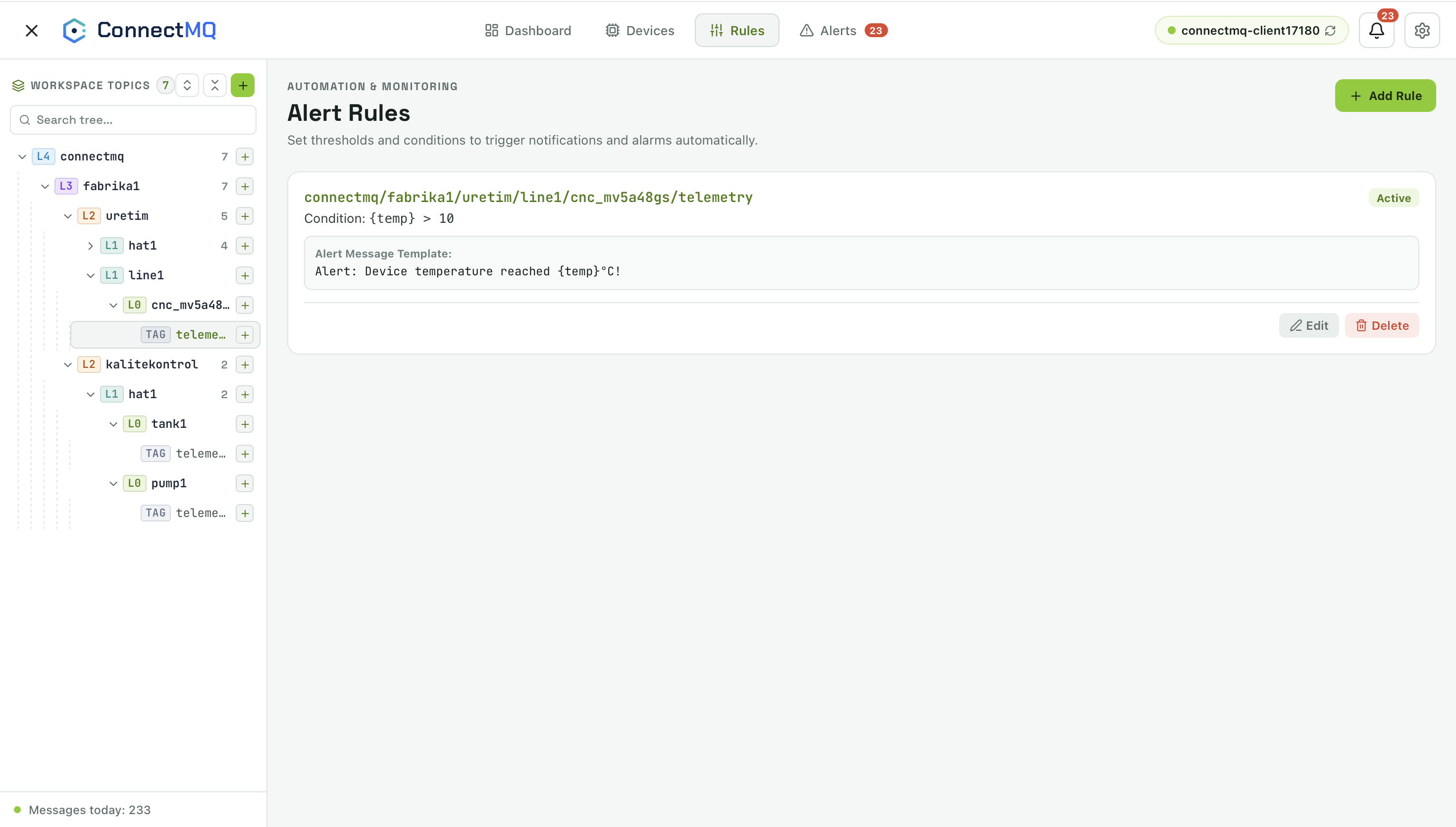
Task: Add child under pump1 node
Action: tap(245, 483)
